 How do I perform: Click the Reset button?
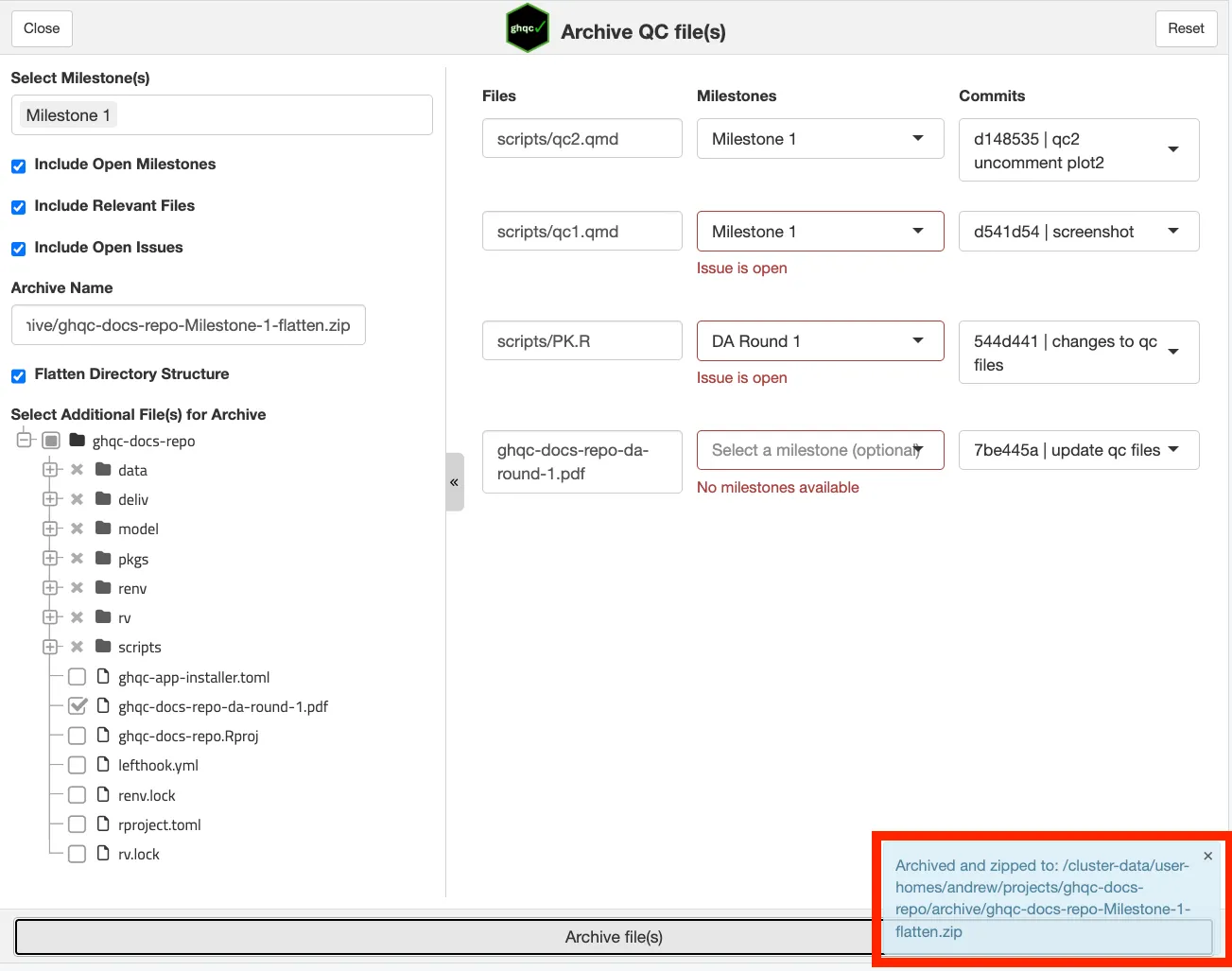click(x=1185, y=28)
